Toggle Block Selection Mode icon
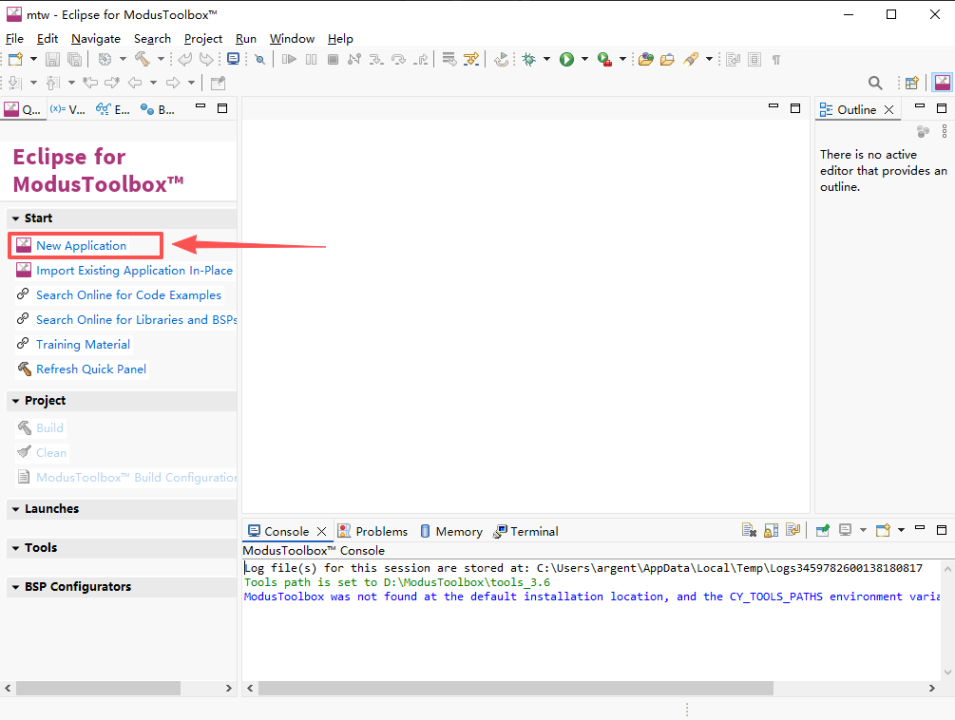 [755, 59]
